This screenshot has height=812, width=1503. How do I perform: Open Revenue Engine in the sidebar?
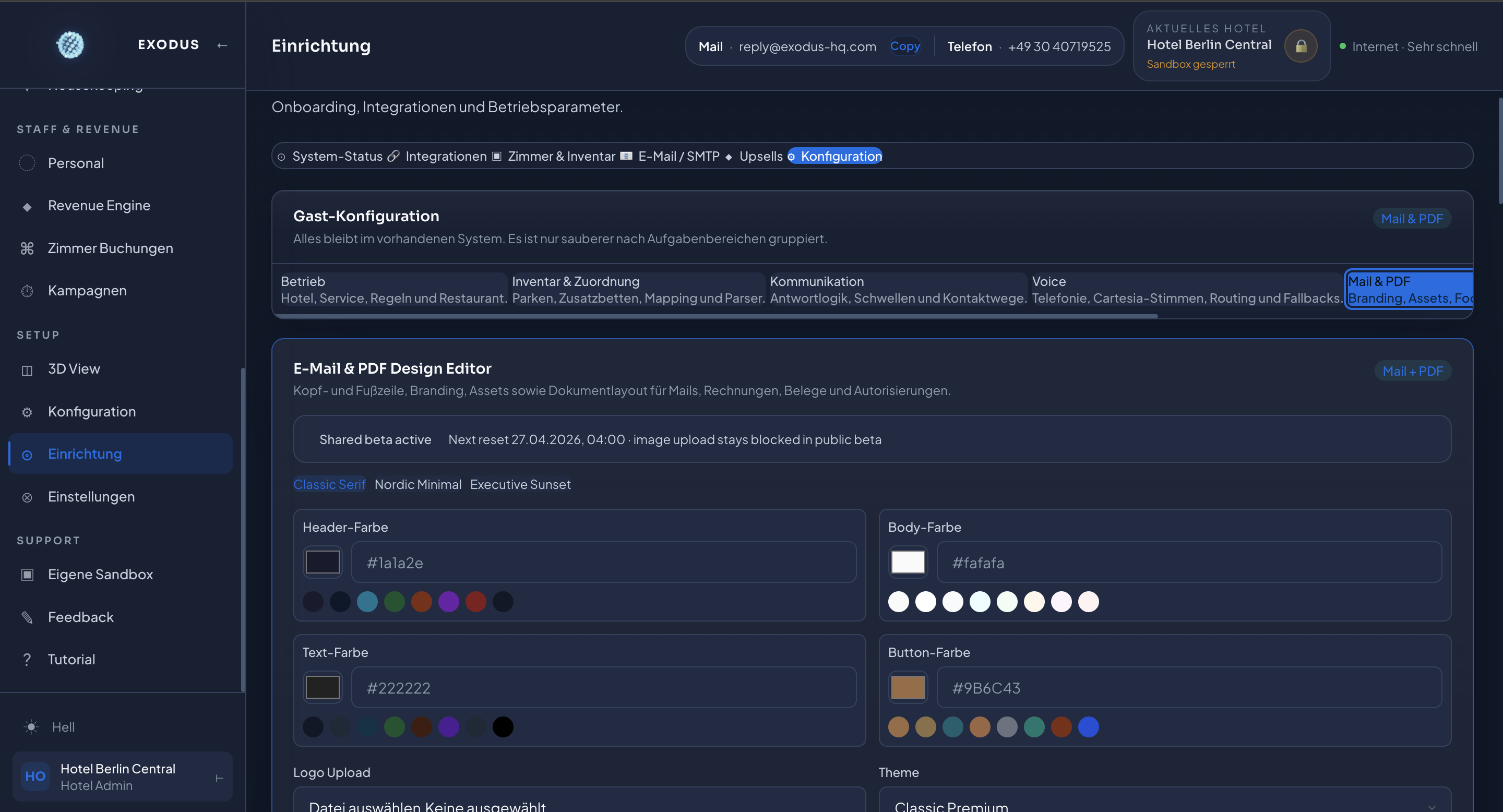[121, 206]
